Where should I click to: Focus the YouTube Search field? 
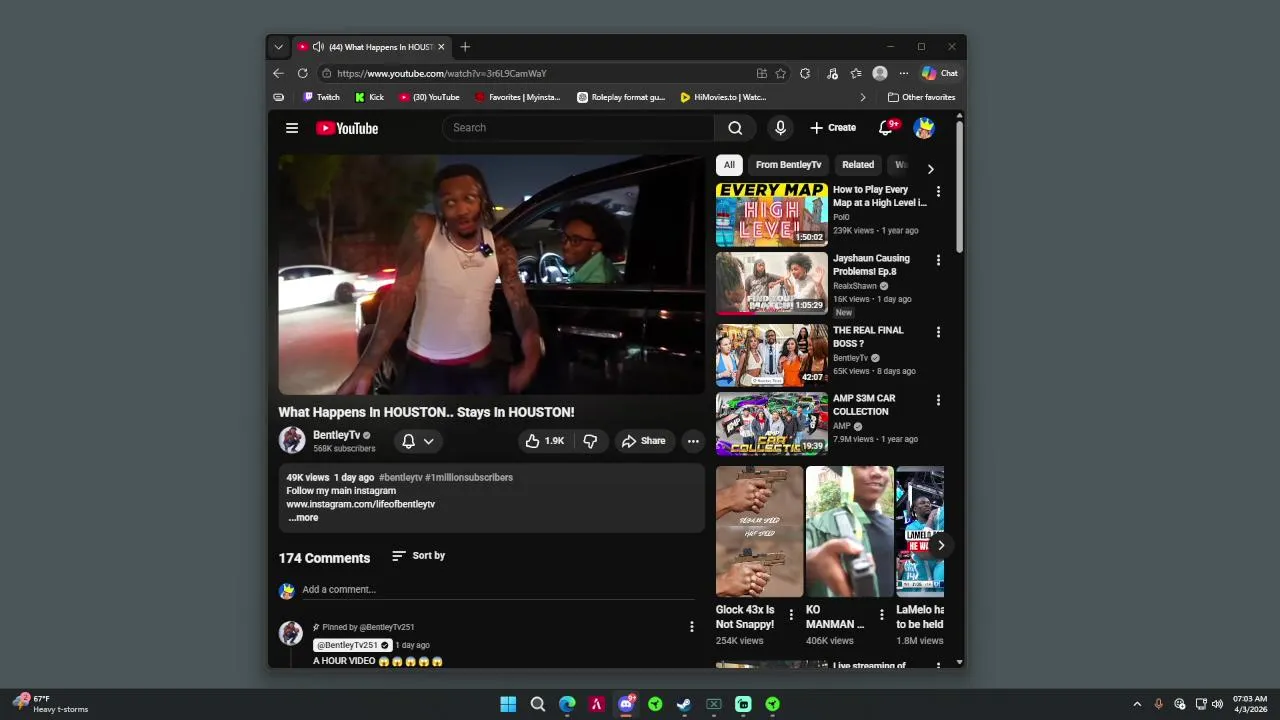(578, 128)
